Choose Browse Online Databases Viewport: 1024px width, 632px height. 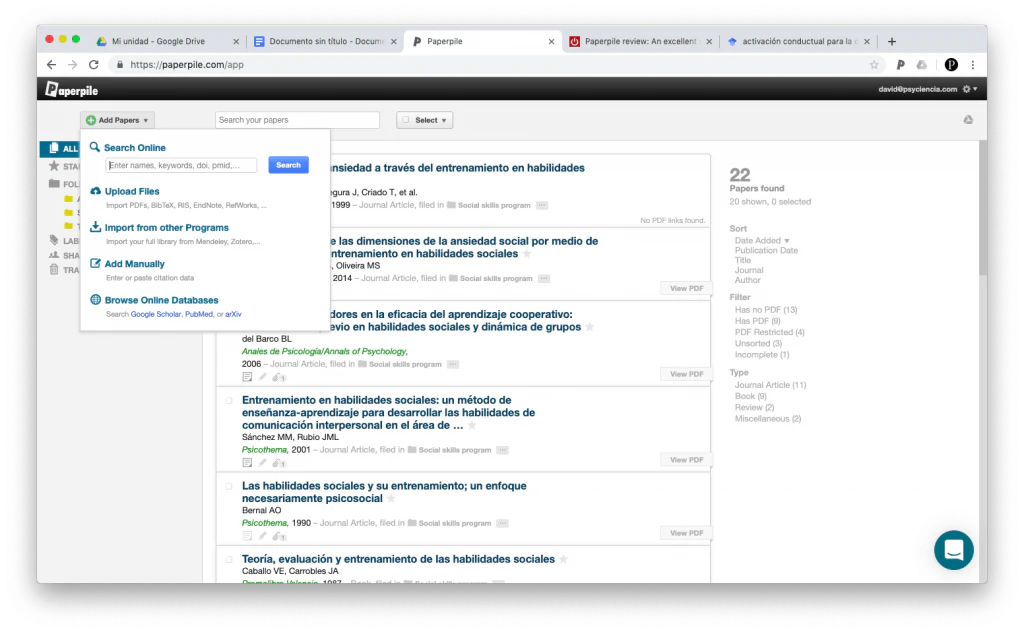[x=161, y=300]
